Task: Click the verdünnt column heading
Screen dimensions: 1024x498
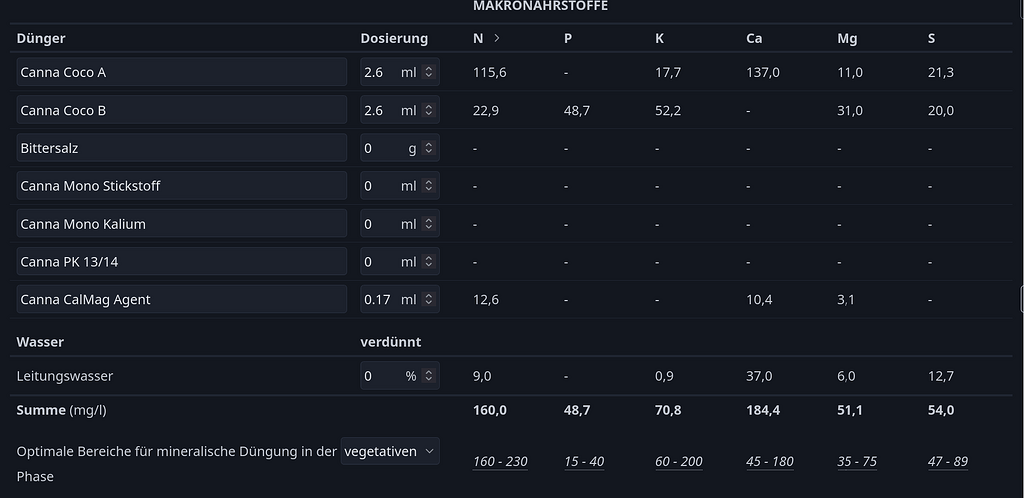Action: click(391, 341)
